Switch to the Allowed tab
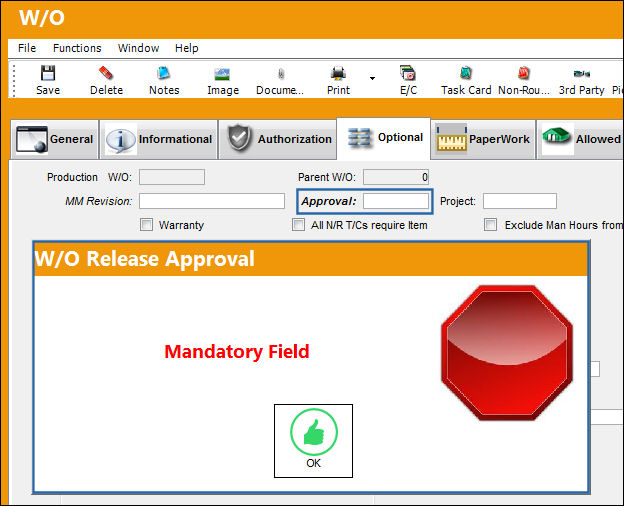This screenshot has width=624, height=506. coord(580,139)
